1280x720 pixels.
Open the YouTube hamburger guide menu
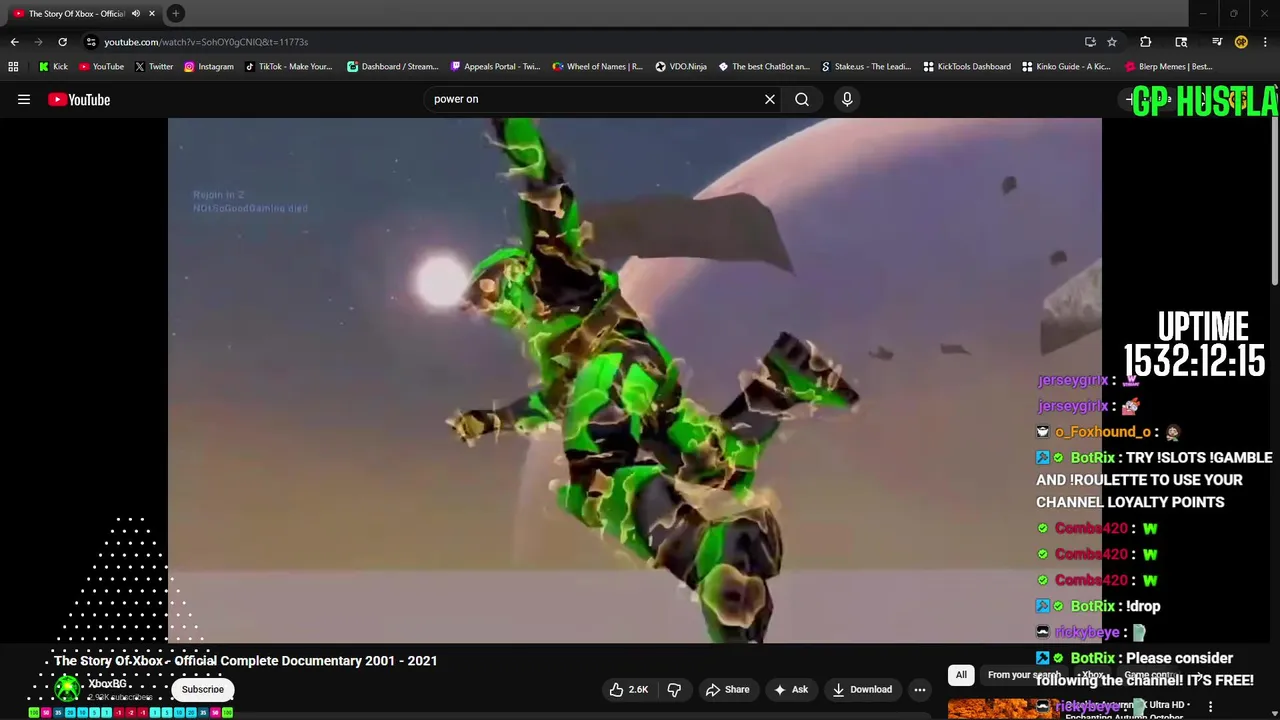click(24, 99)
